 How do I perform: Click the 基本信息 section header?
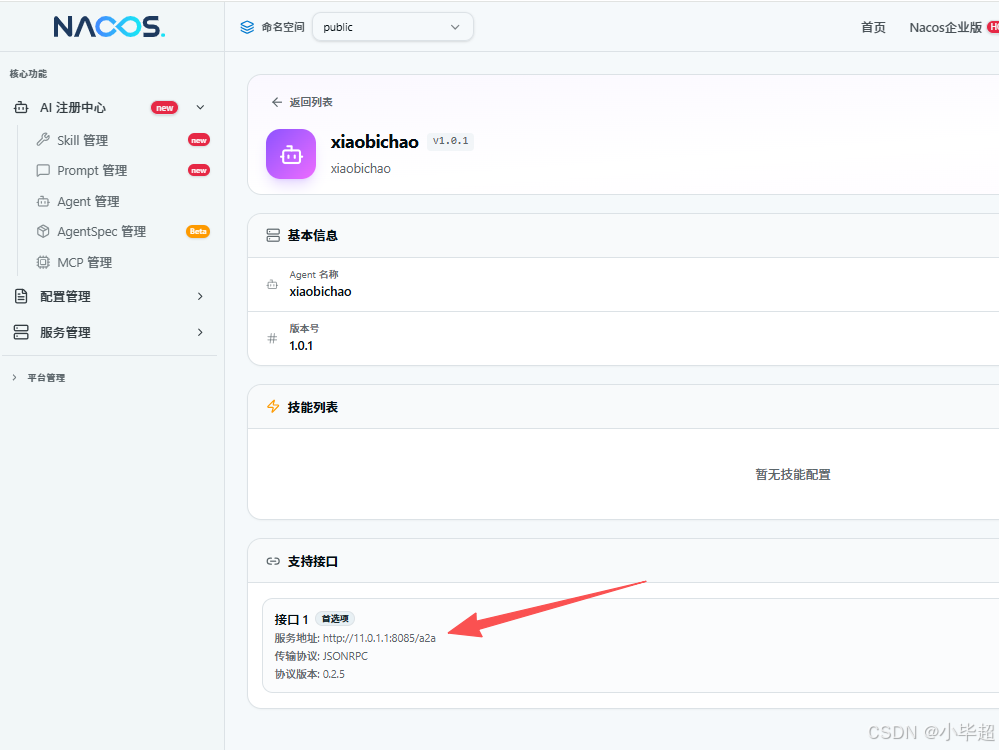[x=312, y=236]
